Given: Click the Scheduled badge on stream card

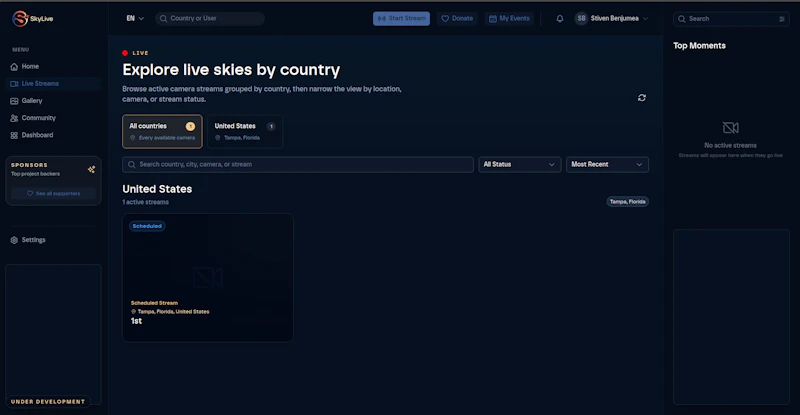Looking at the screenshot, I should (x=147, y=226).
